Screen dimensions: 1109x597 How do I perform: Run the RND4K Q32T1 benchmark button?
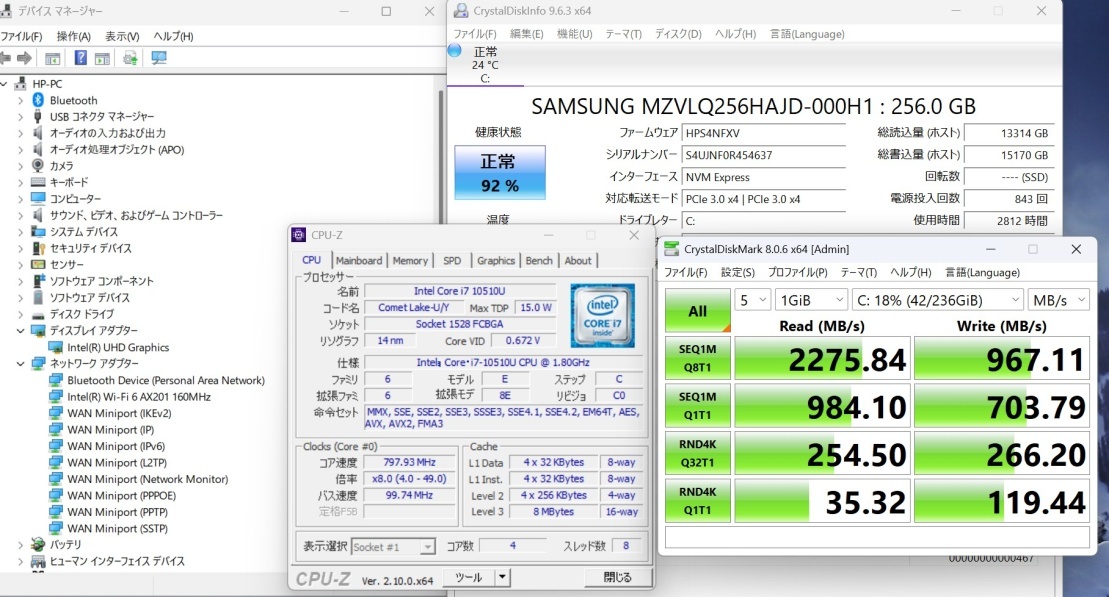[697, 453]
